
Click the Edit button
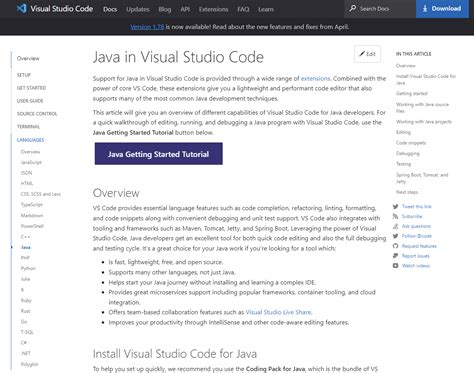click(367, 54)
